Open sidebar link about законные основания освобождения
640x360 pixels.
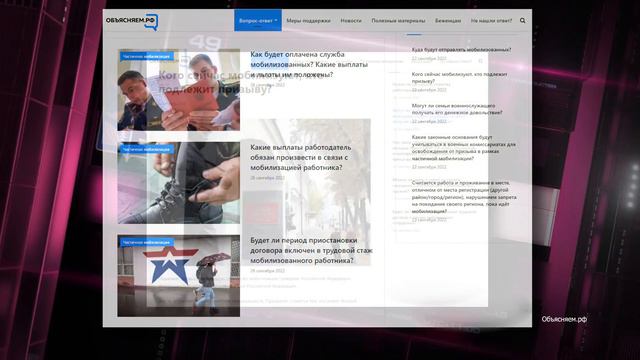point(463,148)
